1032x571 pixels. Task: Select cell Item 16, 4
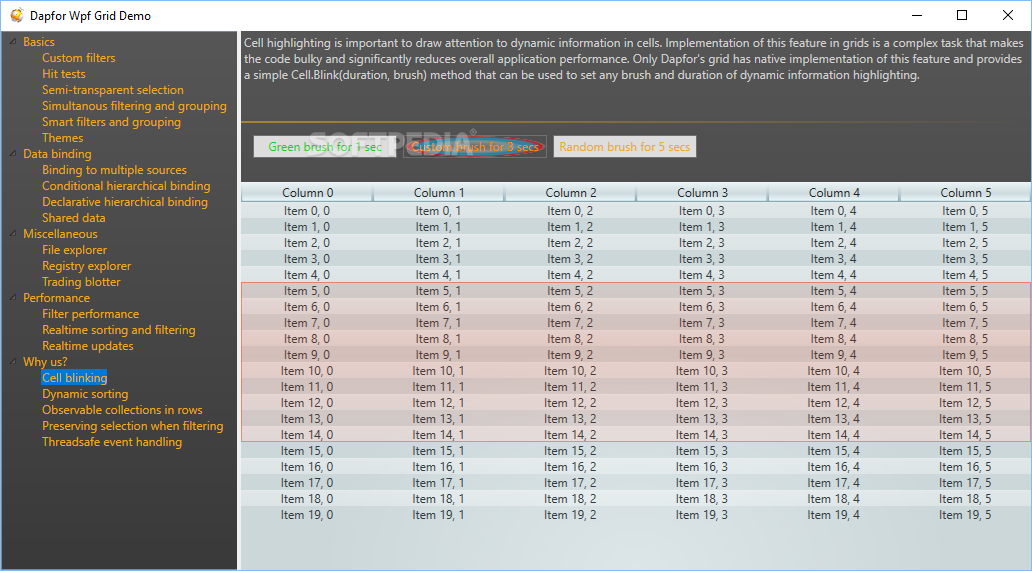(833, 466)
